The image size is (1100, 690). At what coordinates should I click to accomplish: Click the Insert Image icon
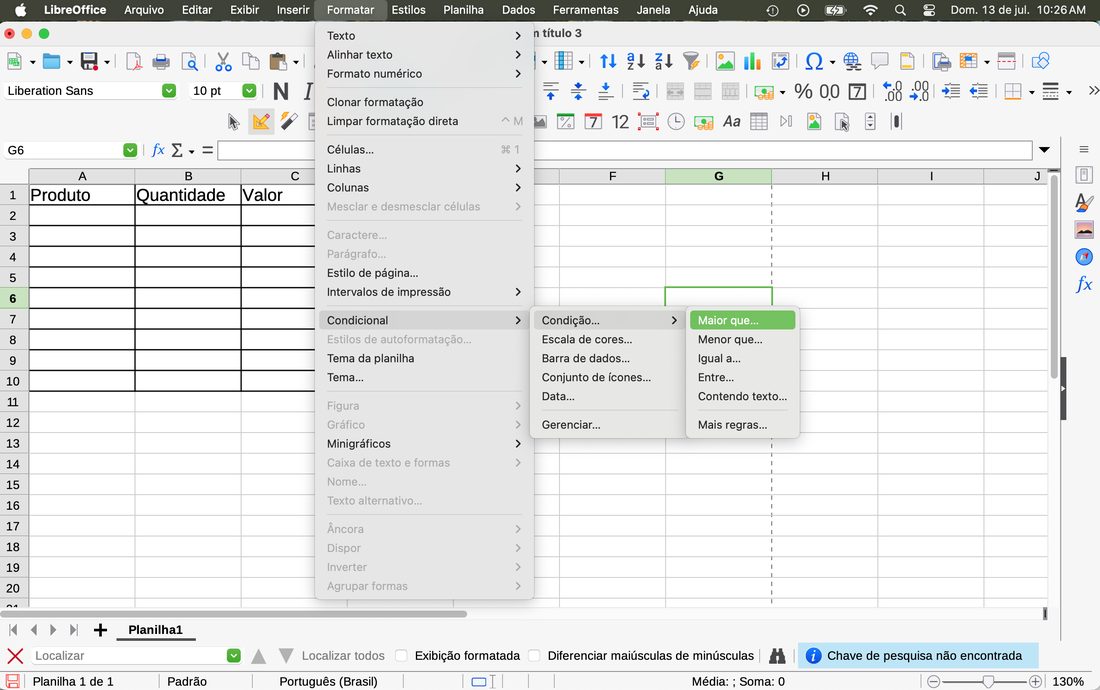tap(725, 62)
